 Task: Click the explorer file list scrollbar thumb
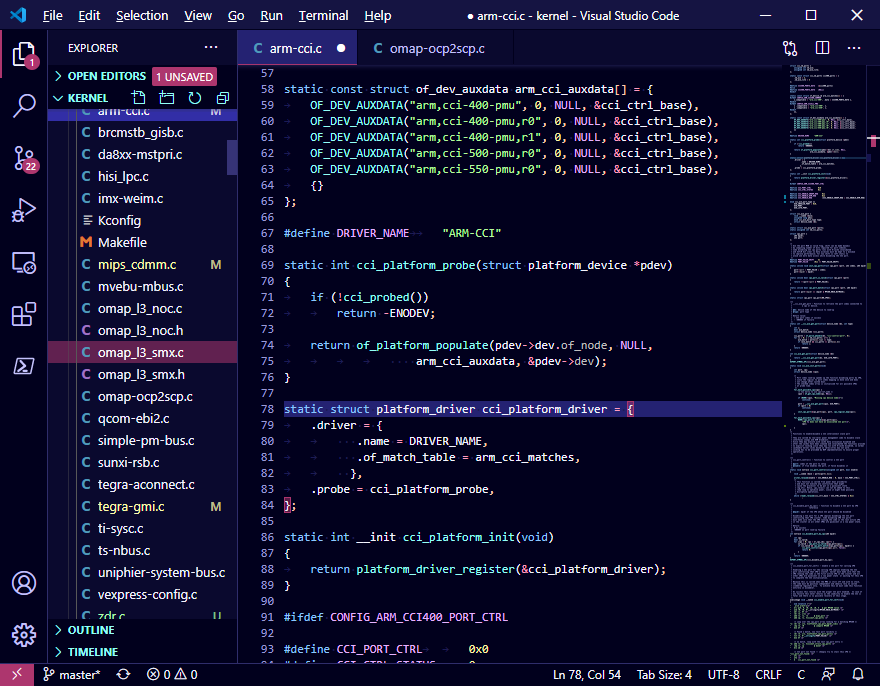pyautogui.click(x=232, y=157)
